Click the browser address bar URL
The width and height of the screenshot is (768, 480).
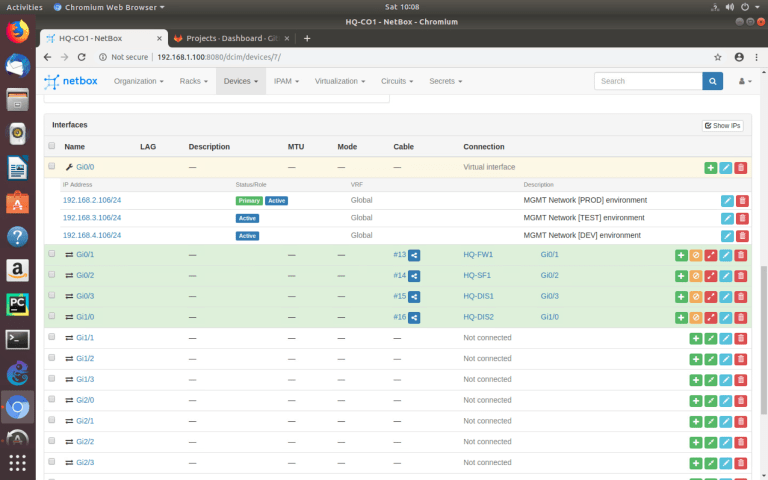[x=219, y=57]
